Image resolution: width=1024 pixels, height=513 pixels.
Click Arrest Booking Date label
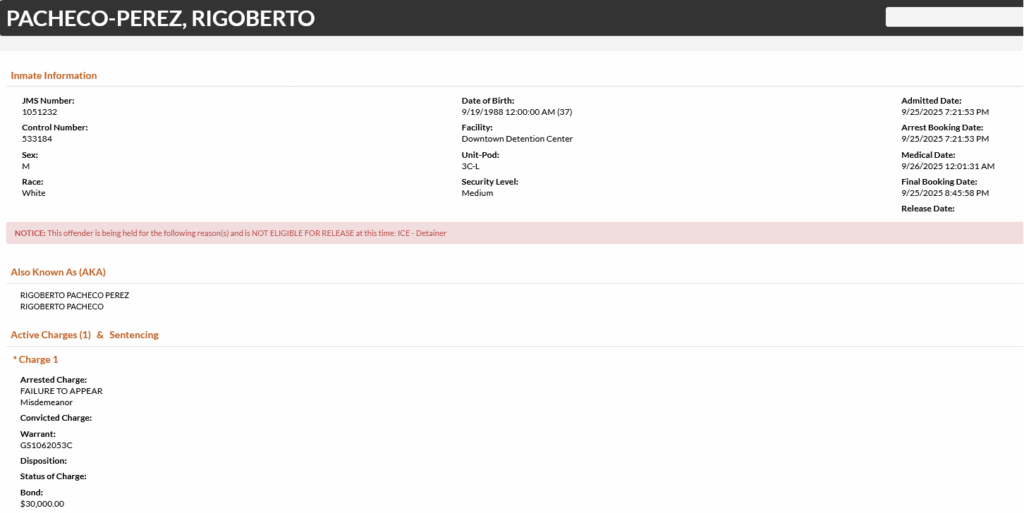point(942,128)
